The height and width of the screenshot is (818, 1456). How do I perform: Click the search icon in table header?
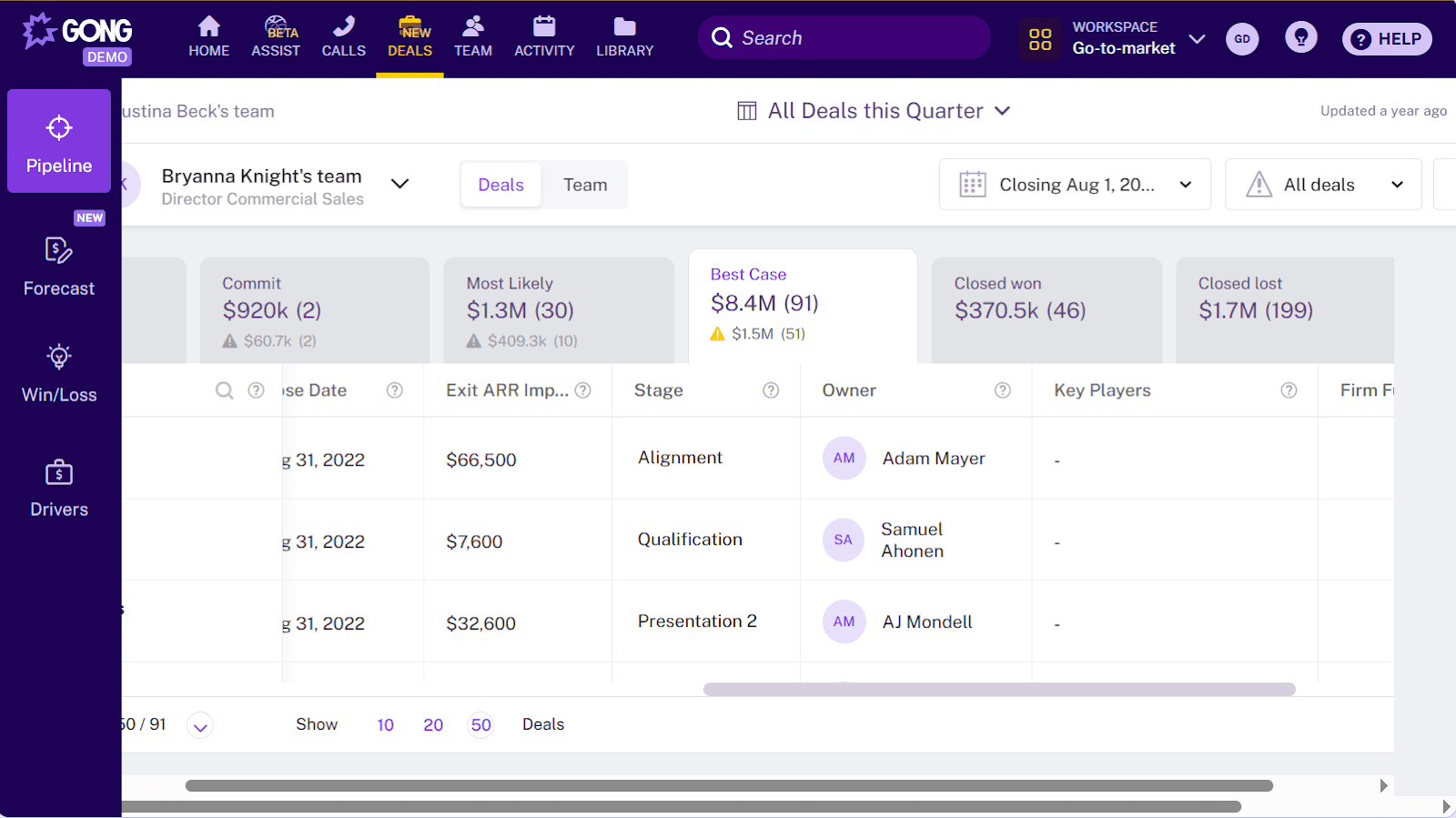coord(224,390)
